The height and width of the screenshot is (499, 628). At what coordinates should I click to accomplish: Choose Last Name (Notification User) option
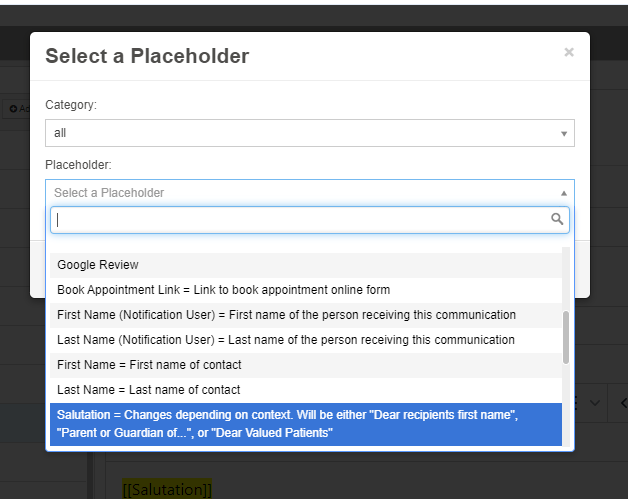[306, 340]
